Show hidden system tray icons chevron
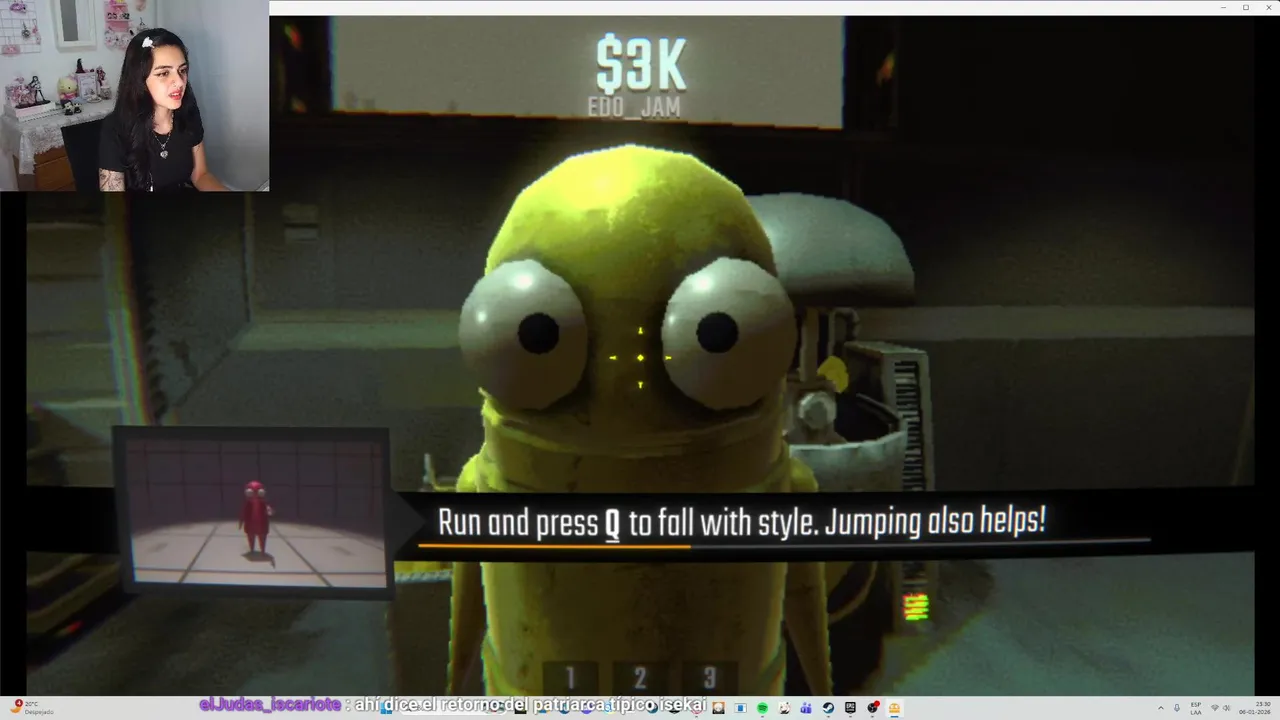Viewport: 1280px width, 720px height. click(x=1161, y=708)
